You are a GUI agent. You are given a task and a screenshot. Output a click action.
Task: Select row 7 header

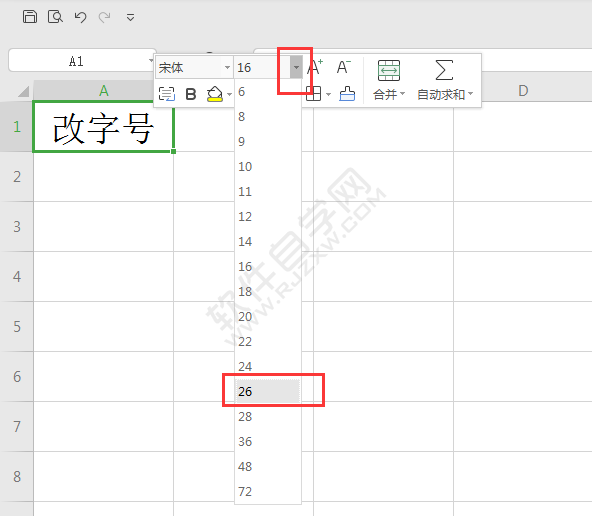tap(17, 427)
